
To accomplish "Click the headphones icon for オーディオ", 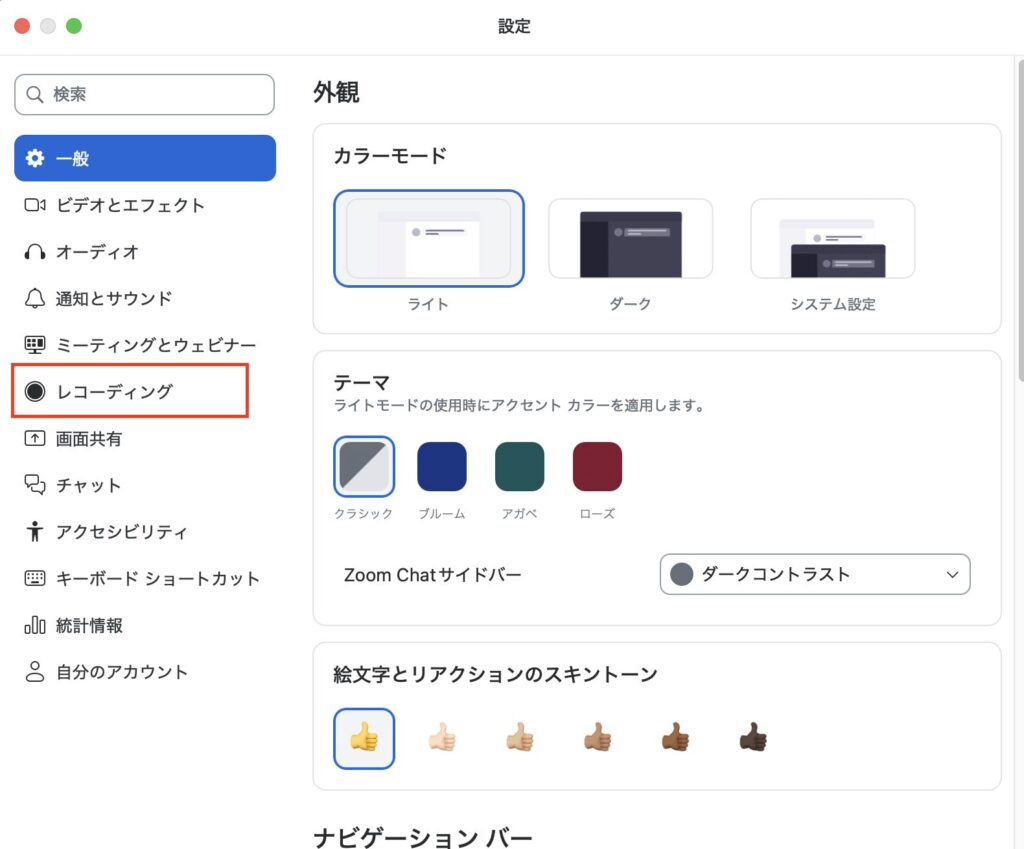I will pos(35,252).
